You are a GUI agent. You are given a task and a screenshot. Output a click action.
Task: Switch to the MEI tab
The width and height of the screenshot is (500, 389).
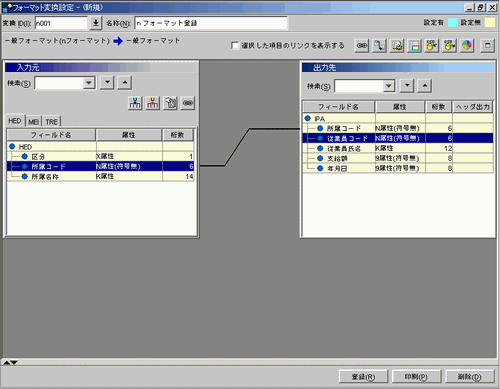[33, 121]
